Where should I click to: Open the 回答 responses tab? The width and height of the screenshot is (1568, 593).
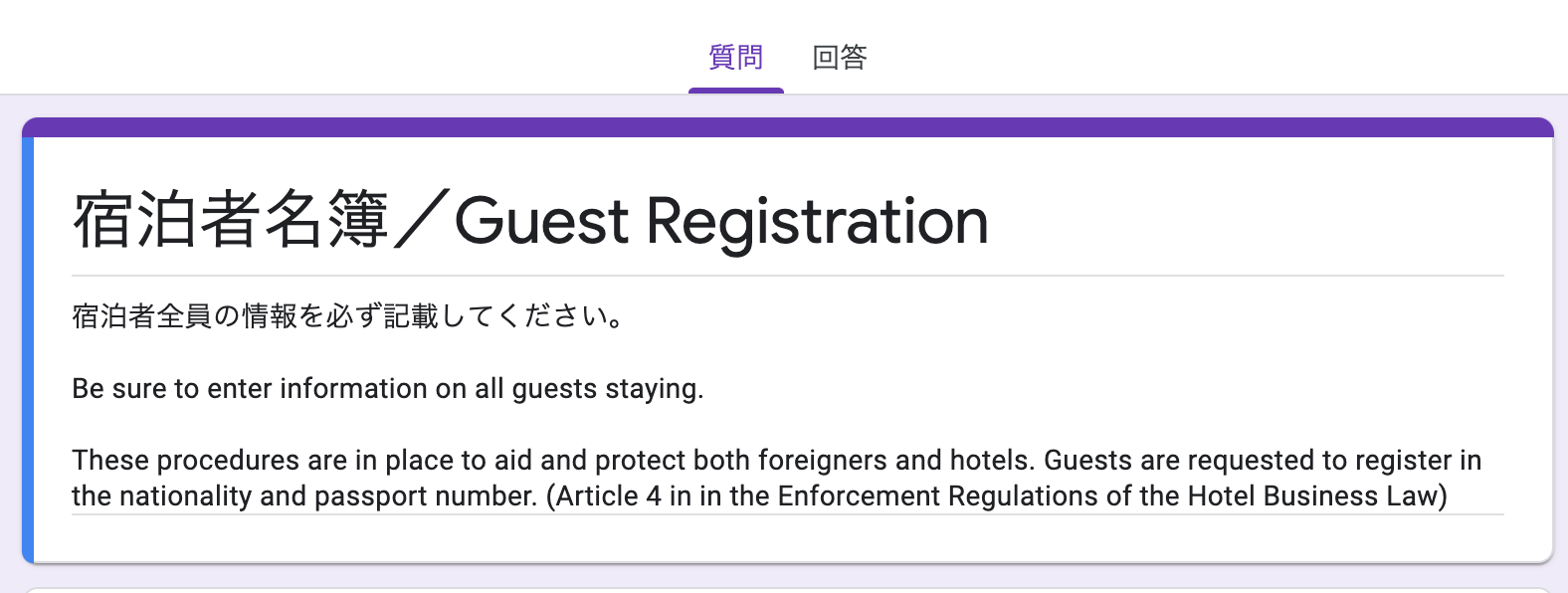(839, 58)
